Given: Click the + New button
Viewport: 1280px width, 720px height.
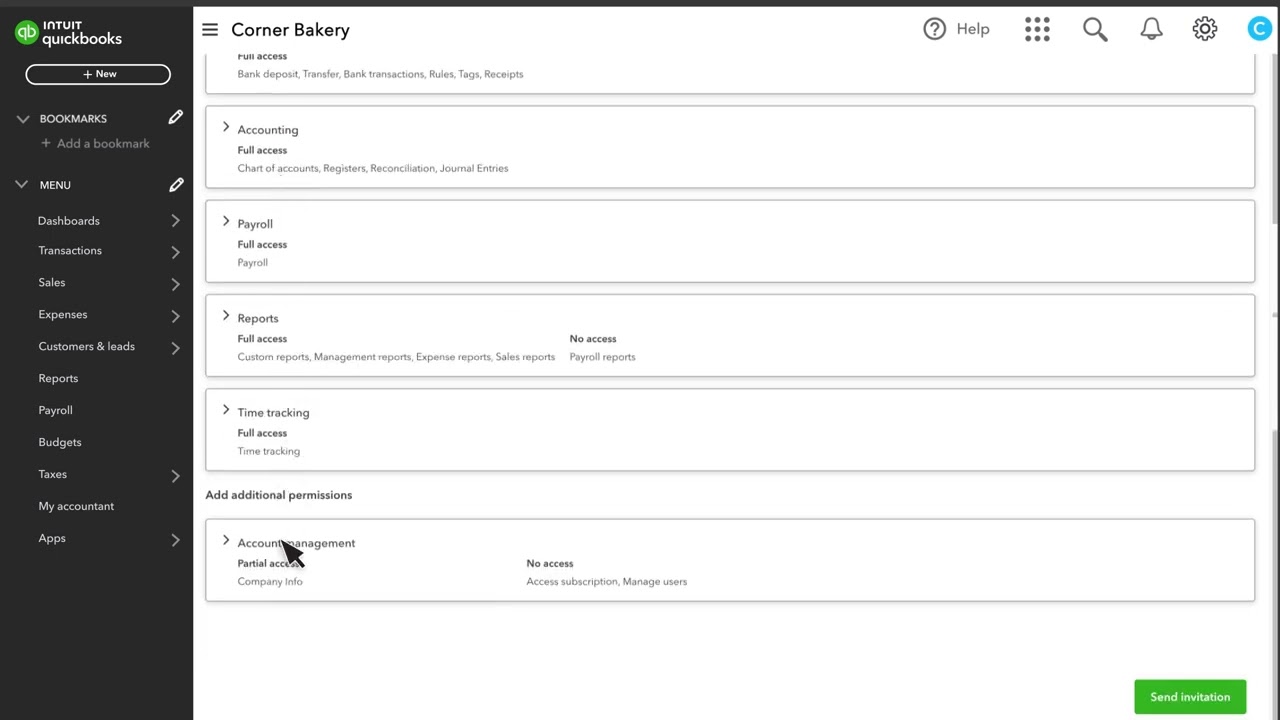Looking at the screenshot, I should [97, 73].
